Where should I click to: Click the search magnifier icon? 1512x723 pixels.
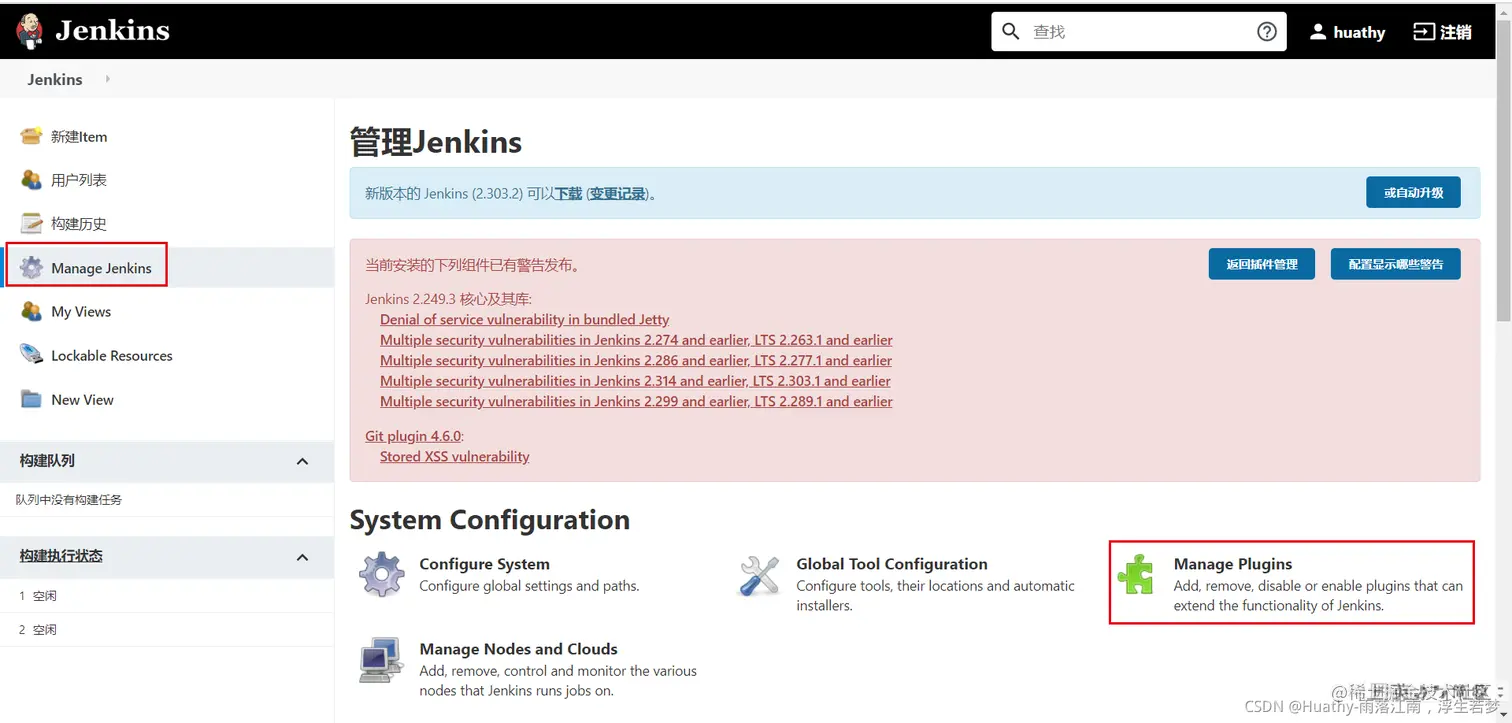[1011, 31]
